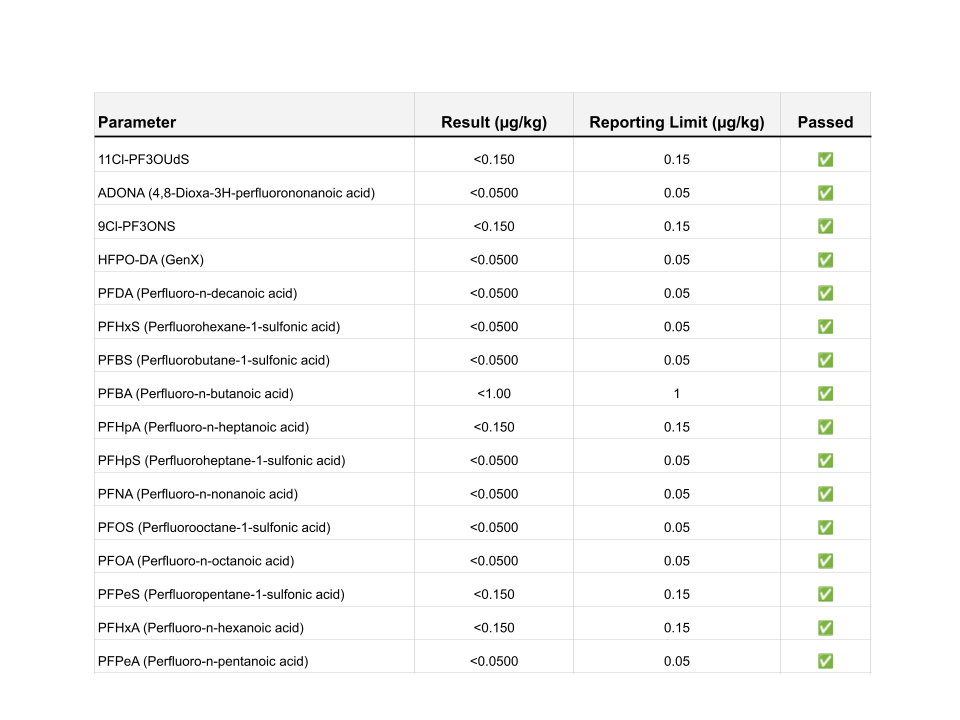Image resolution: width=960 pixels, height=720 pixels.
Task: Select the HFPO-DA (GenX) passed checkmark
Action: tap(825, 260)
